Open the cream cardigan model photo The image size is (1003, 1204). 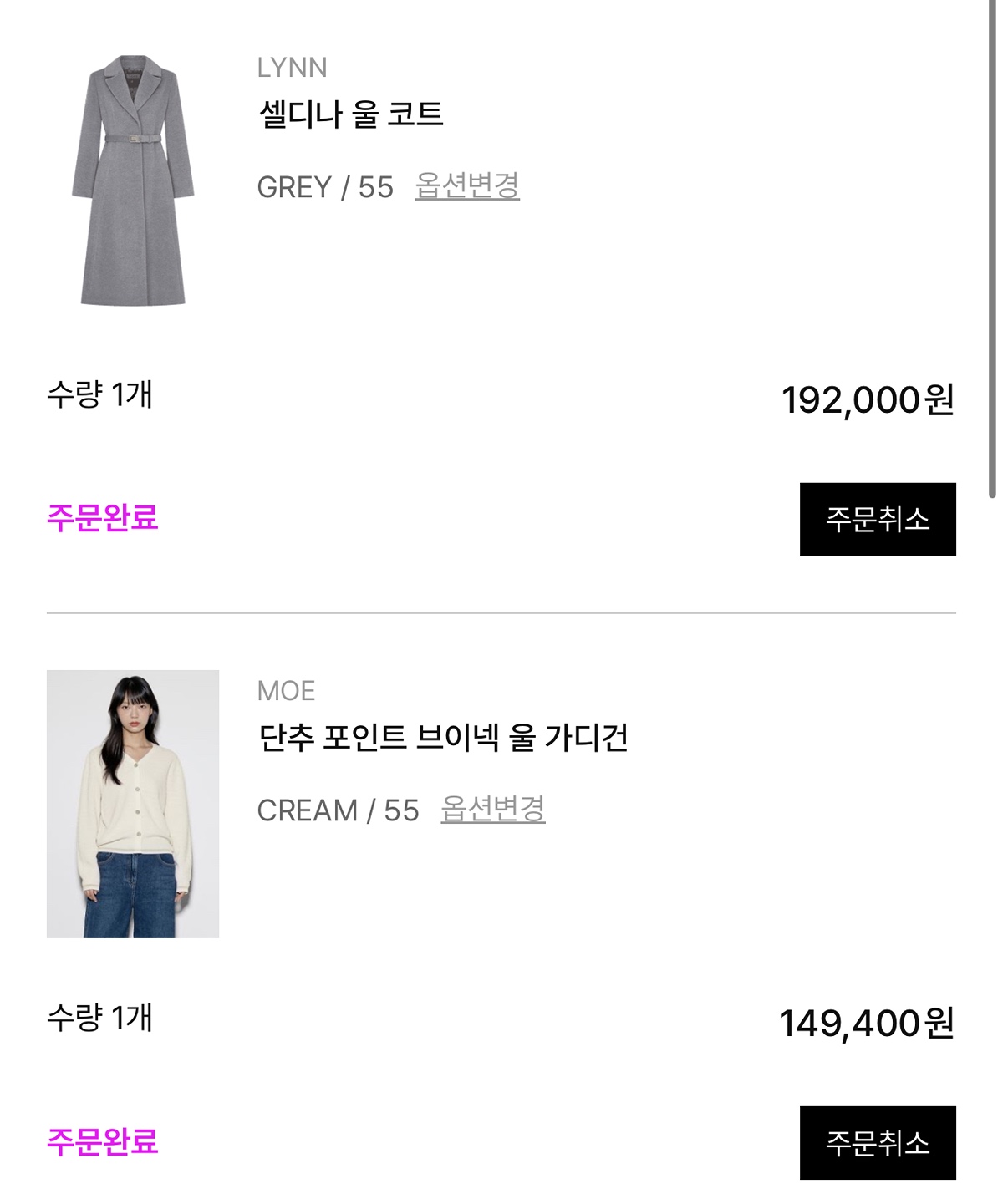[x=133, y=804]
